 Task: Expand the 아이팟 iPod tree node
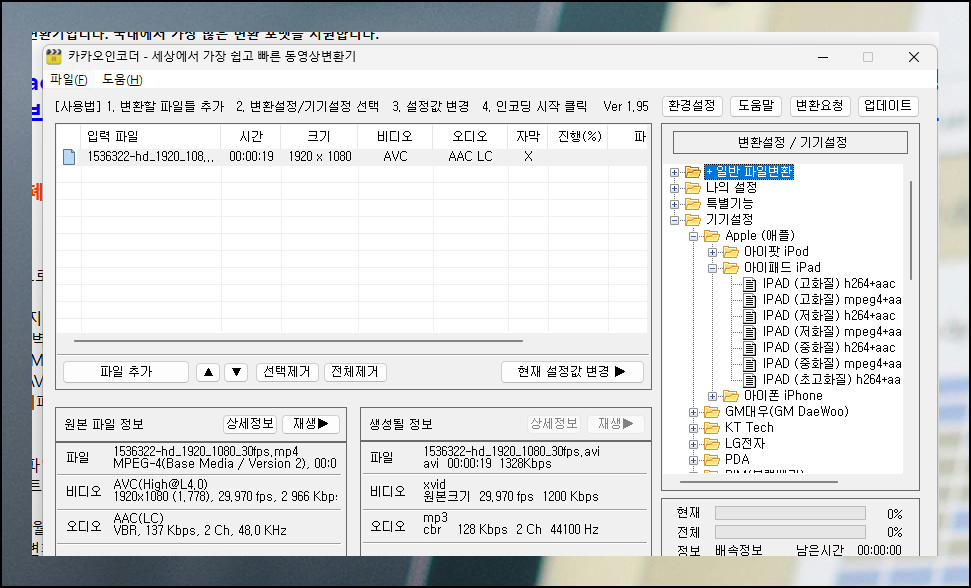click(x=713, y=252)
